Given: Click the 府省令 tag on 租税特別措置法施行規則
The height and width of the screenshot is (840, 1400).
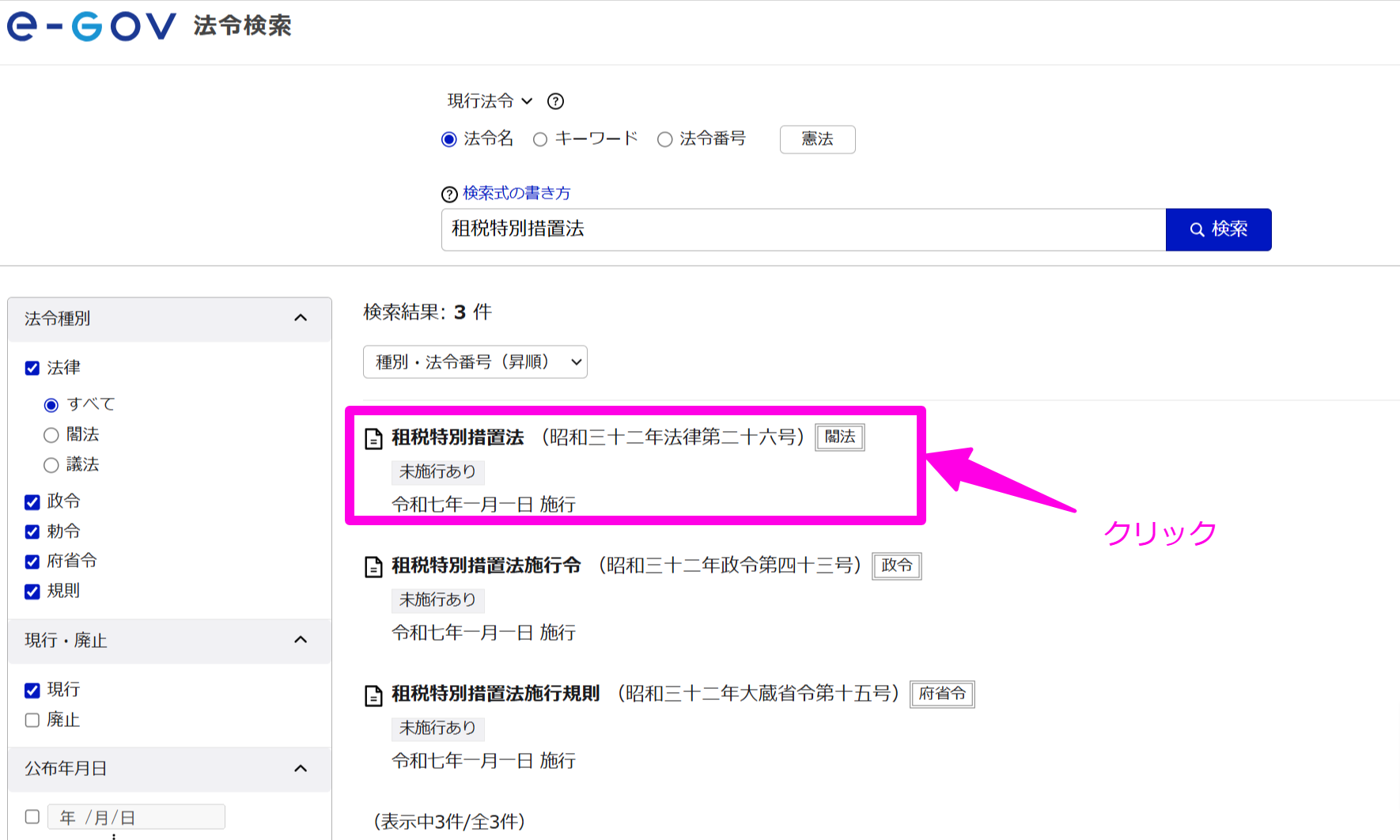Looking at the screenshot, I should point(942,694).
